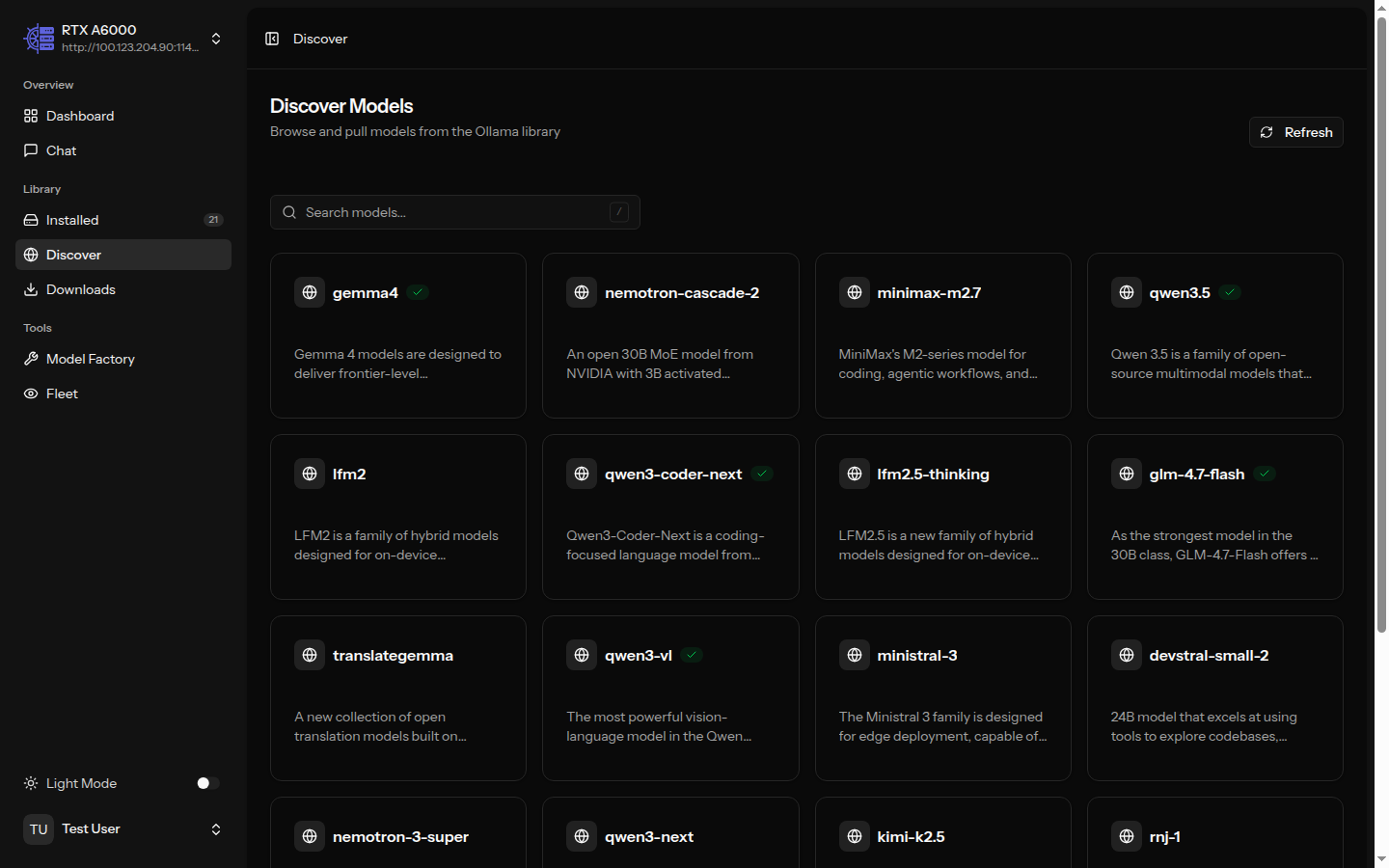
Task: Click the Search models input field
Action: tap(453, 212)
